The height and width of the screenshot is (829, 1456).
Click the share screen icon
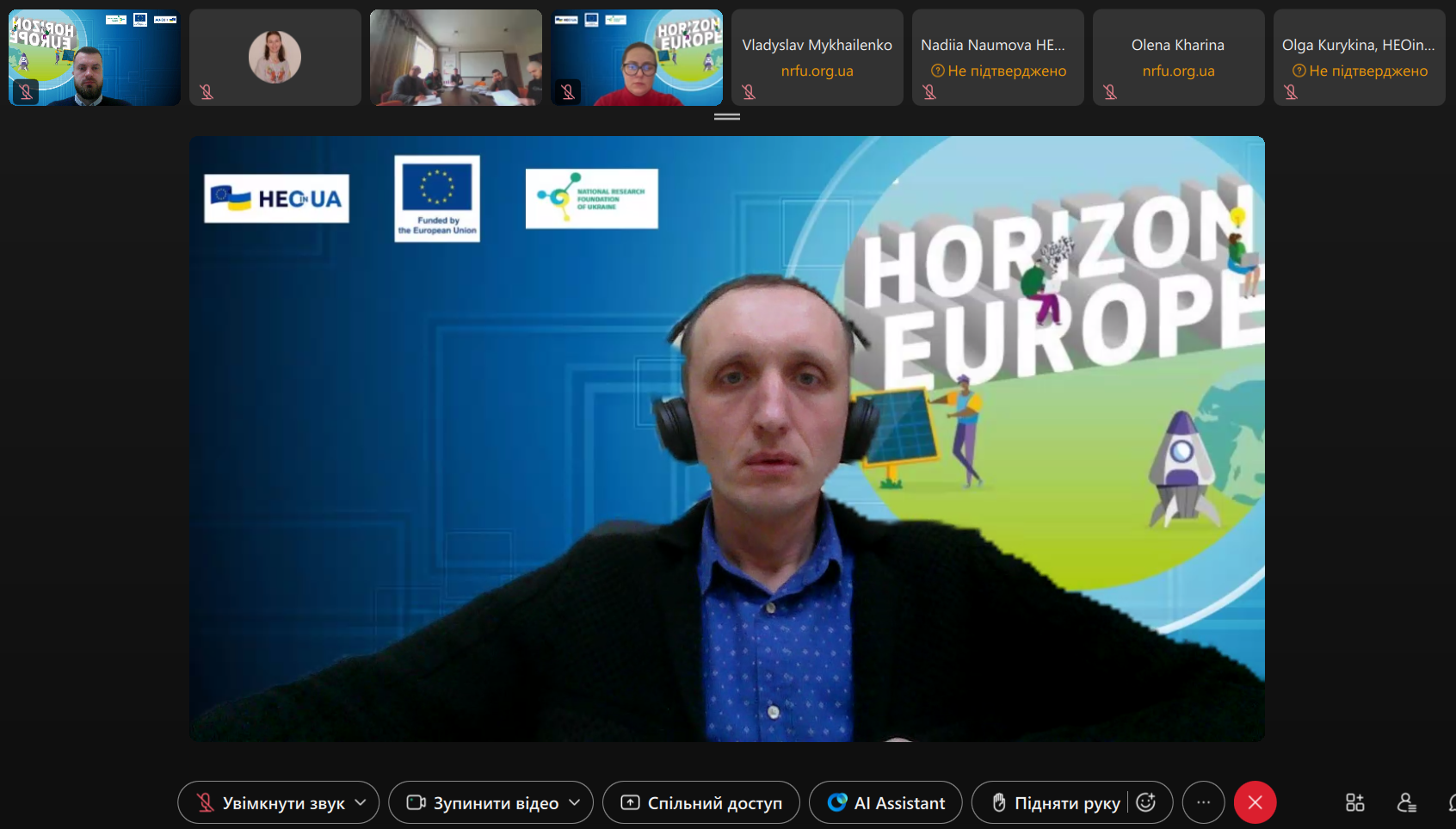coord(630,802)
